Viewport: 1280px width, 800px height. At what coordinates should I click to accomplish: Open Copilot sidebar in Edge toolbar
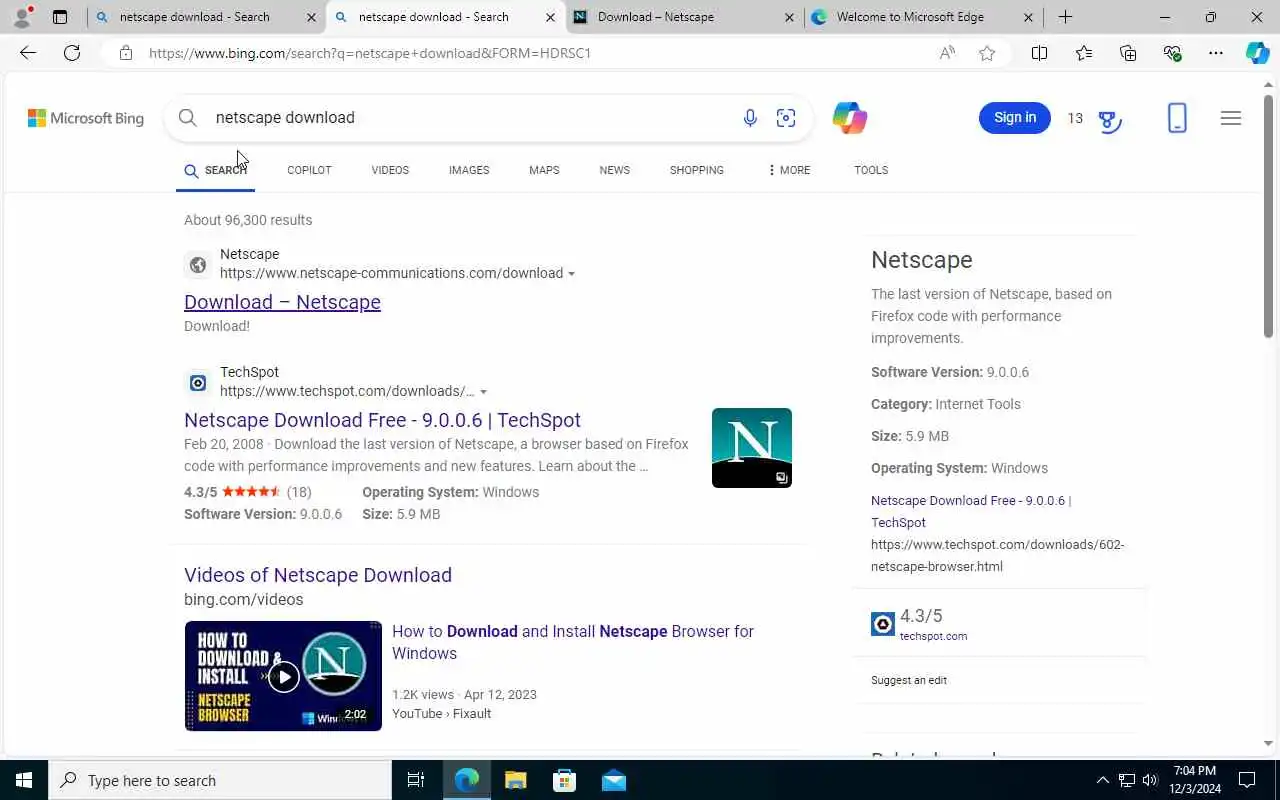pos(1257,53)
